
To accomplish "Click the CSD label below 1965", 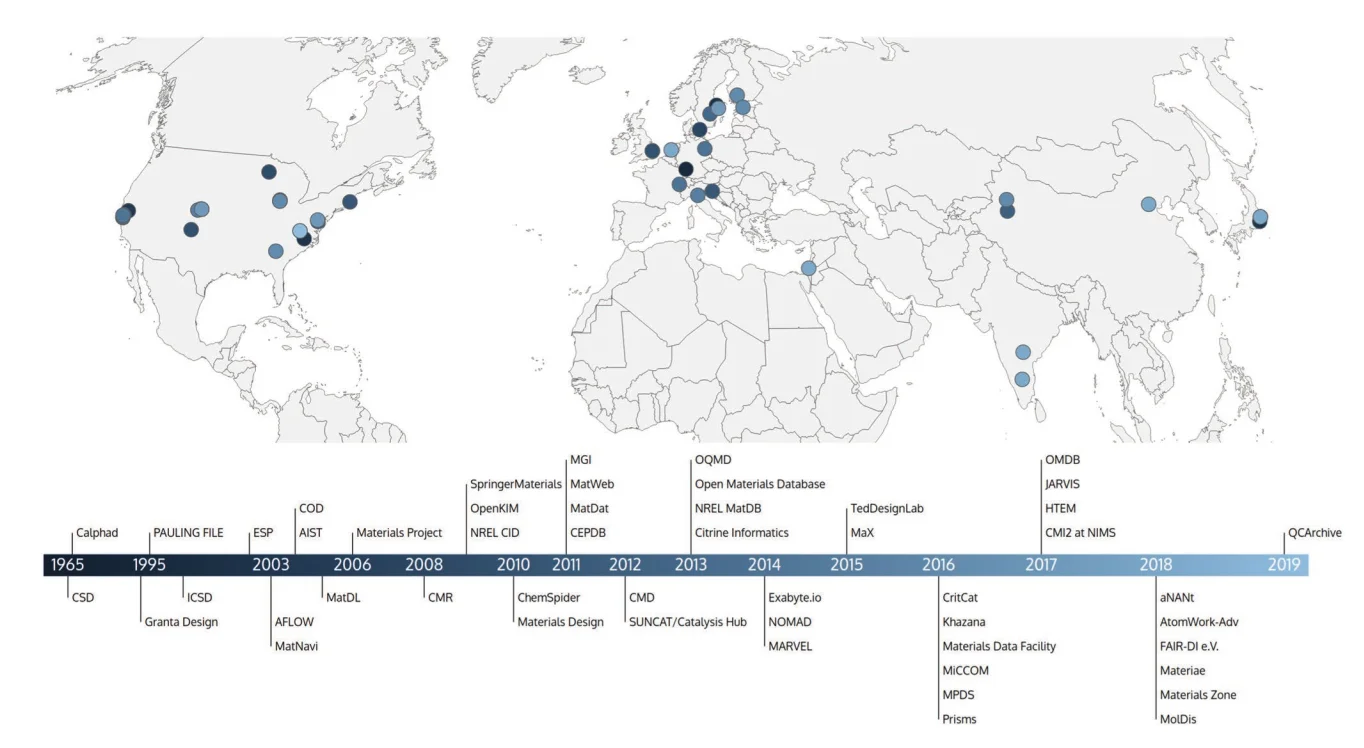I will tap(82, 597).
